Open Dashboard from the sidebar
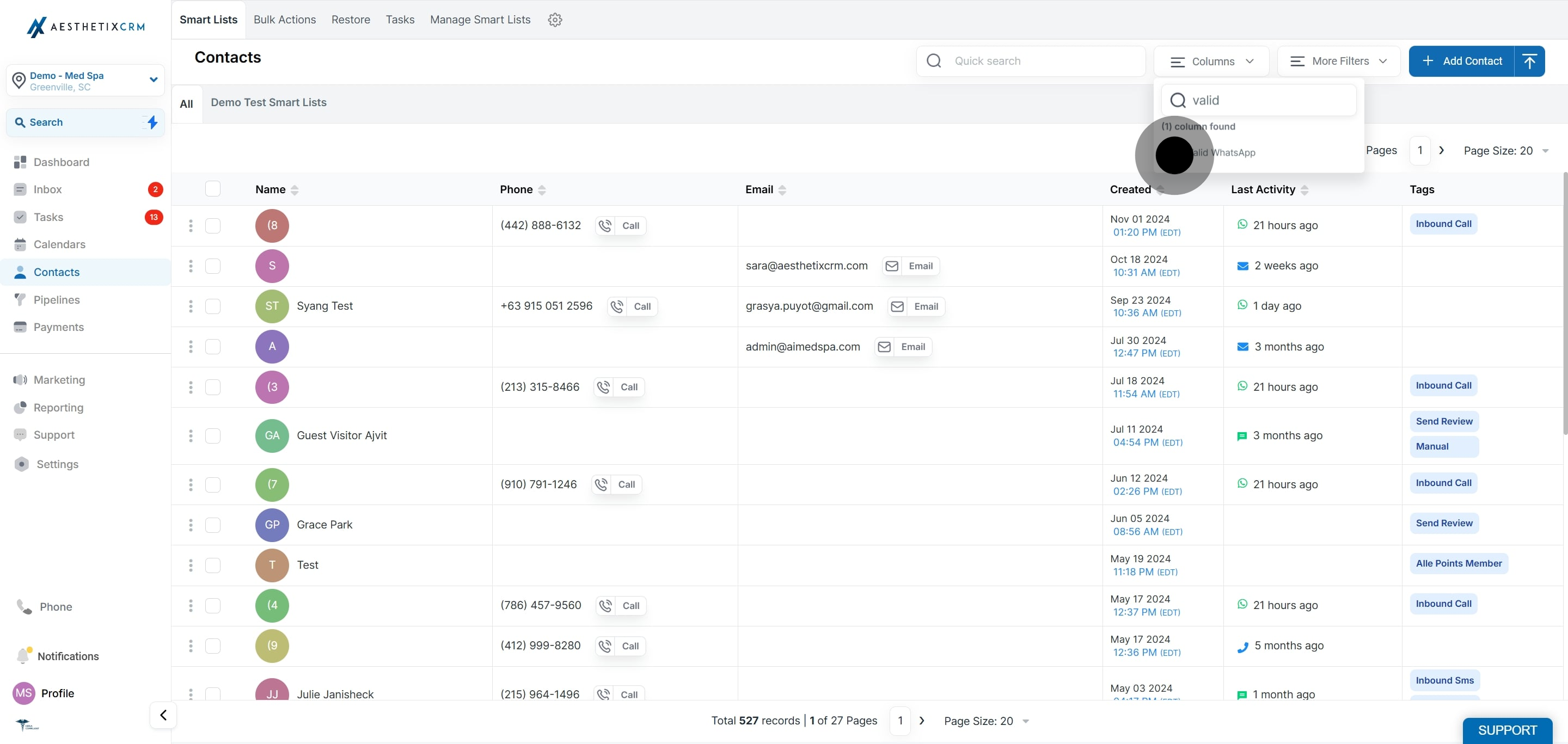The image size is (1568, 744). pyautogui.click(x=61, y=162)
